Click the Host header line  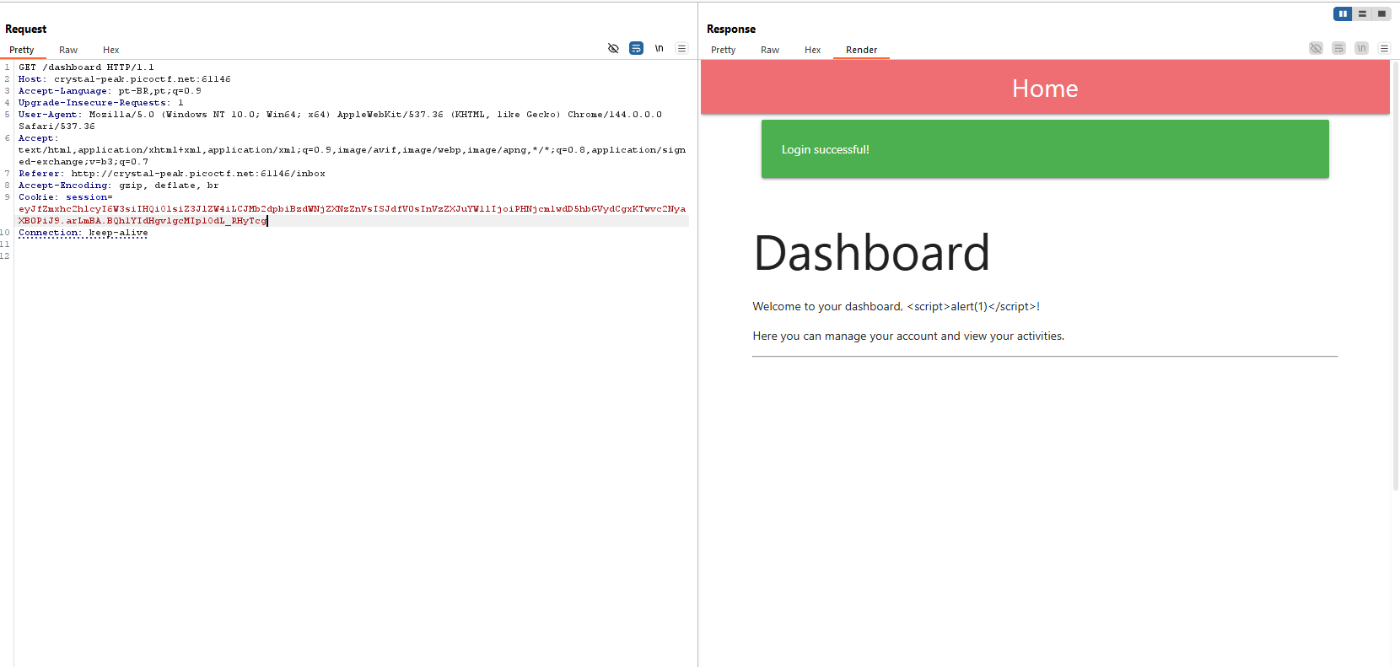[x=125, y=79]
